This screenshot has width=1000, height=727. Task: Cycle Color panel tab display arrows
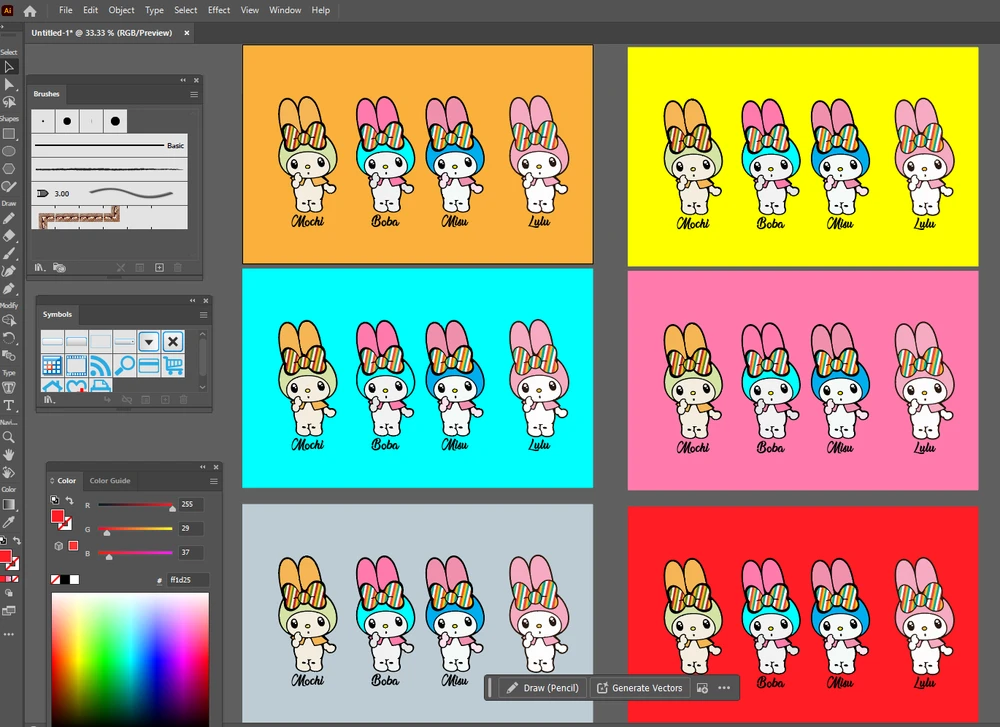(52, 481)
